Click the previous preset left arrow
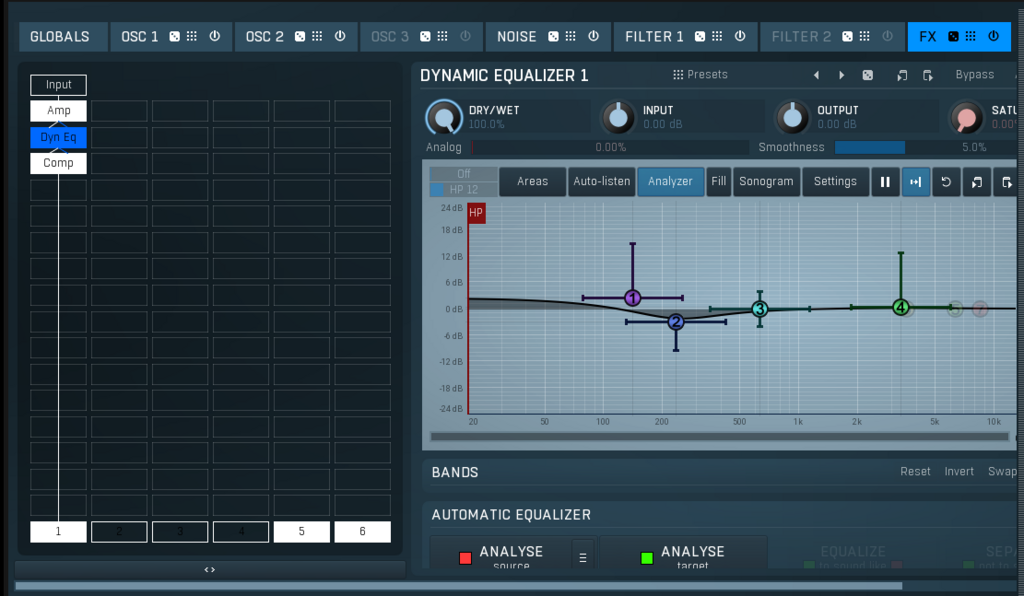The width and height of the screenshot is (1024, 596). [816, 75]
